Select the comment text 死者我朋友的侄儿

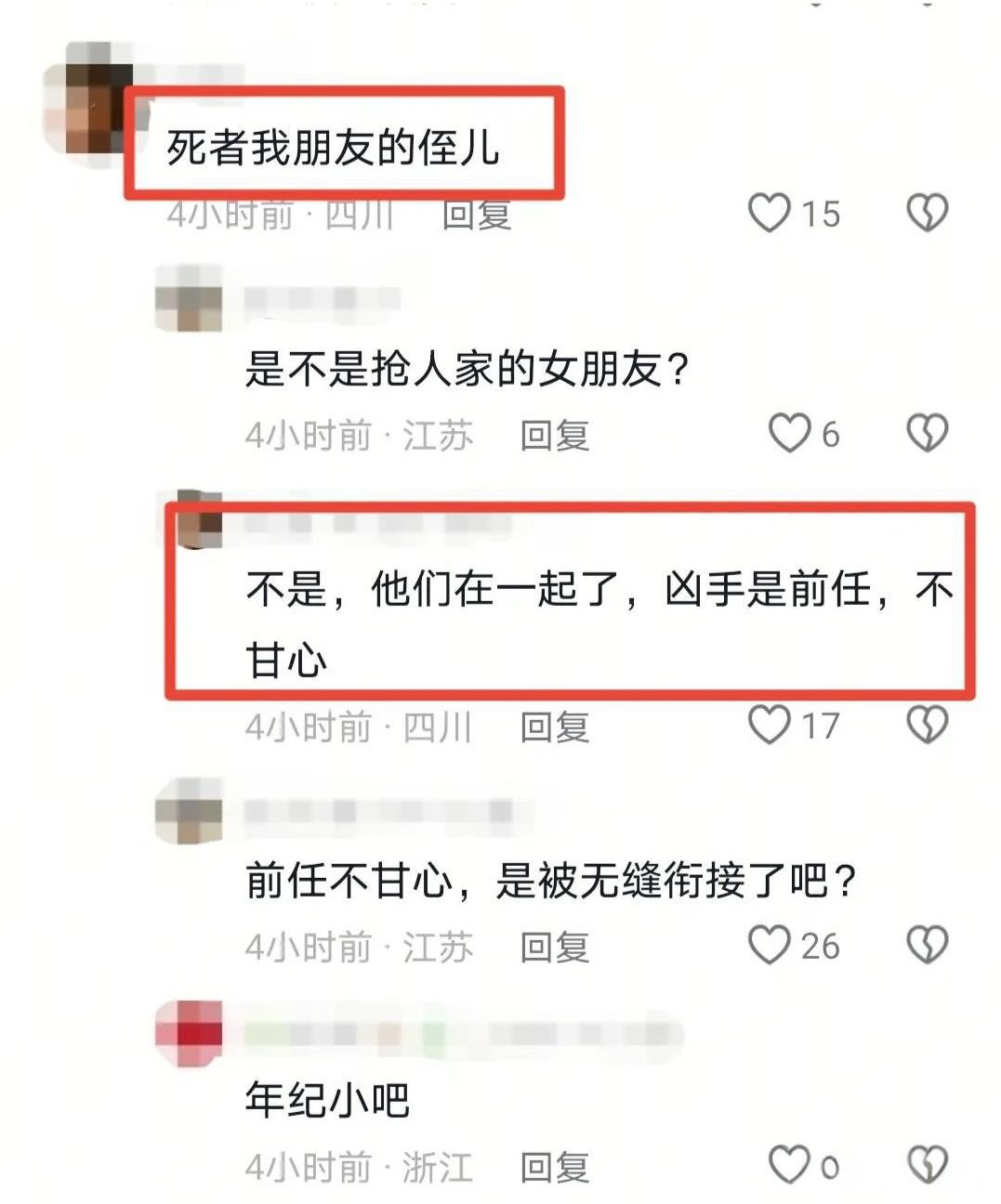coord(334,147)
